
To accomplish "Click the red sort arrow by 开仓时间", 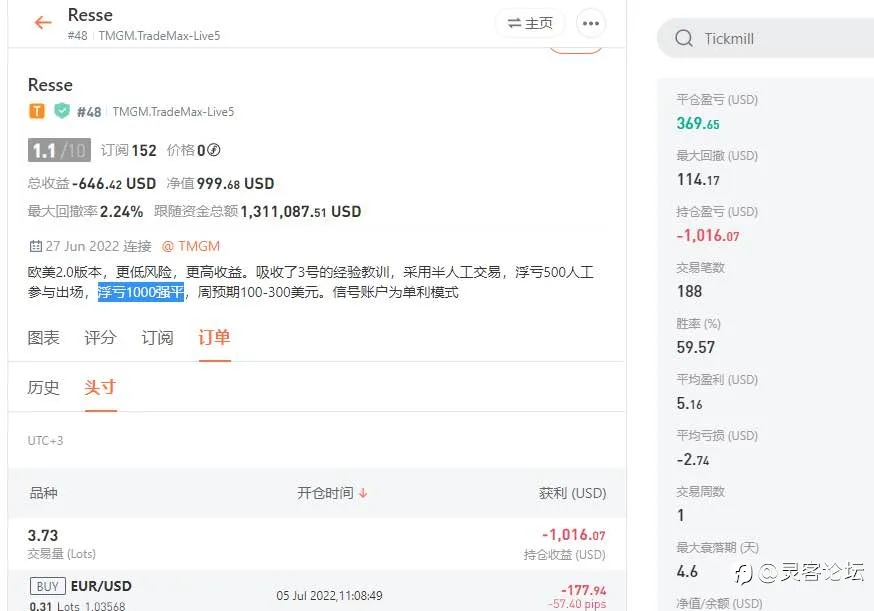I will pos(363,493).
